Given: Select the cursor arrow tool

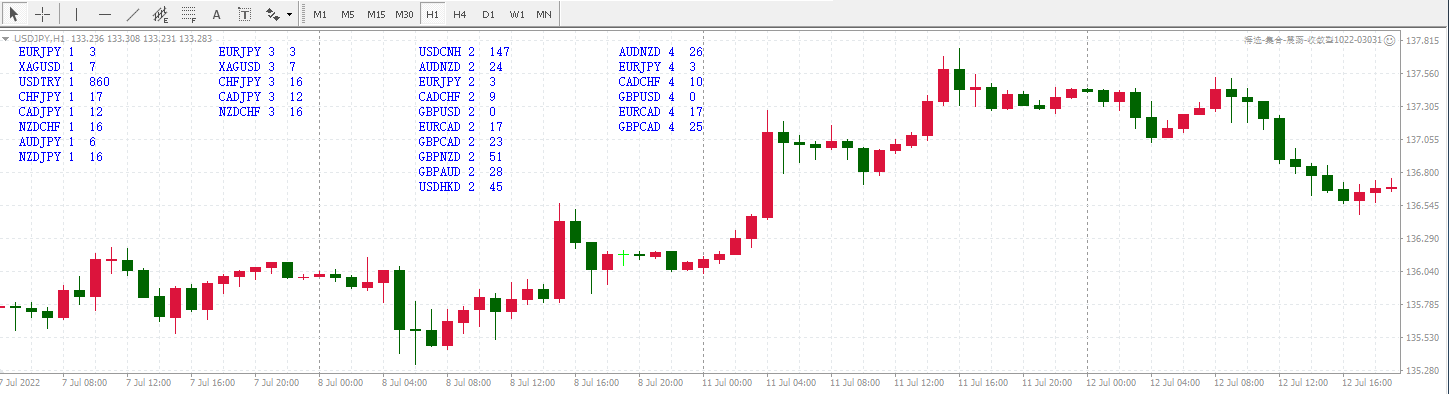Looking at the screenshot, I should [14, 14].
